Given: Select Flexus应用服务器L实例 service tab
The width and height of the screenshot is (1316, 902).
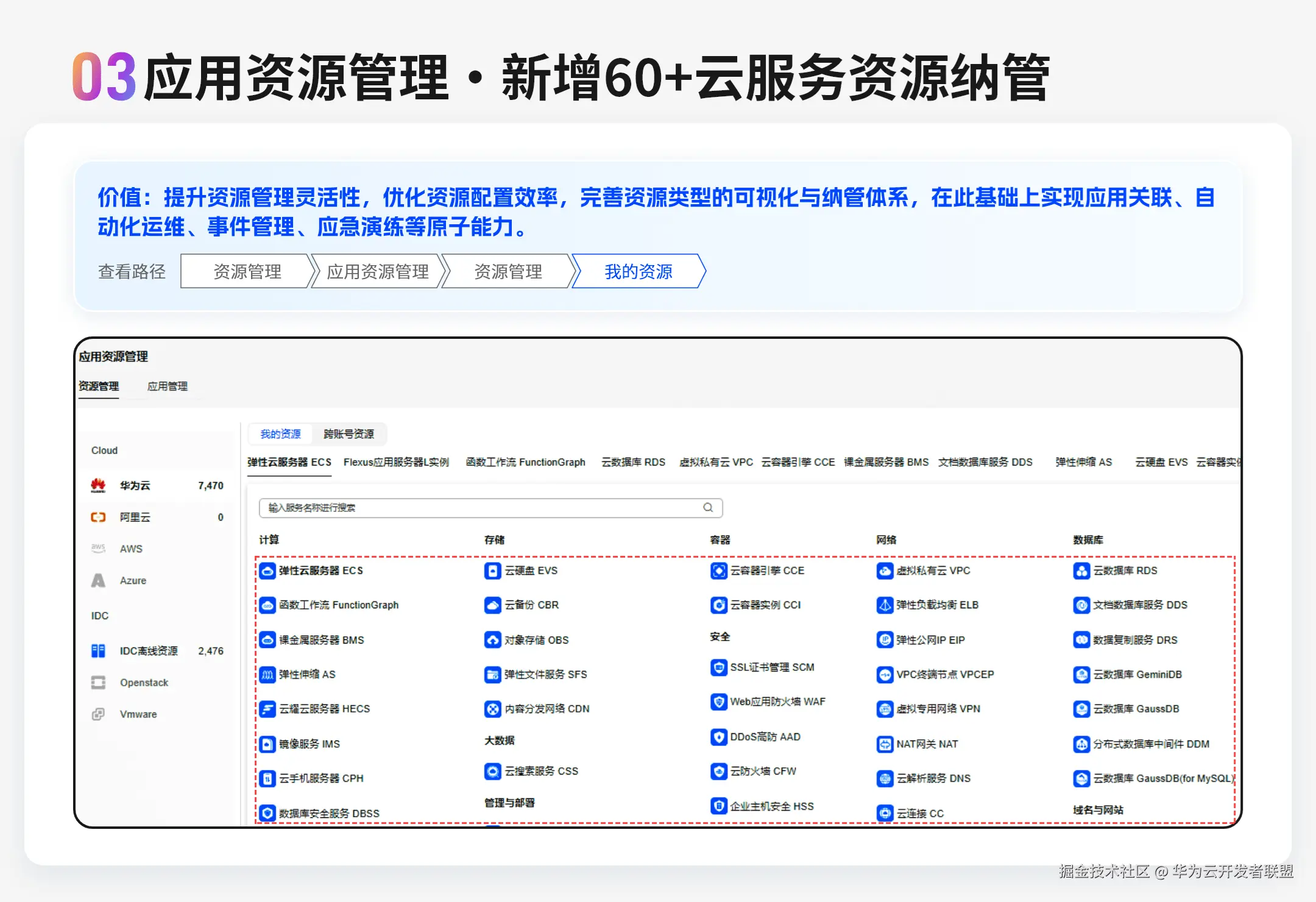Looking at the screenshot, I should coord(396,463).
